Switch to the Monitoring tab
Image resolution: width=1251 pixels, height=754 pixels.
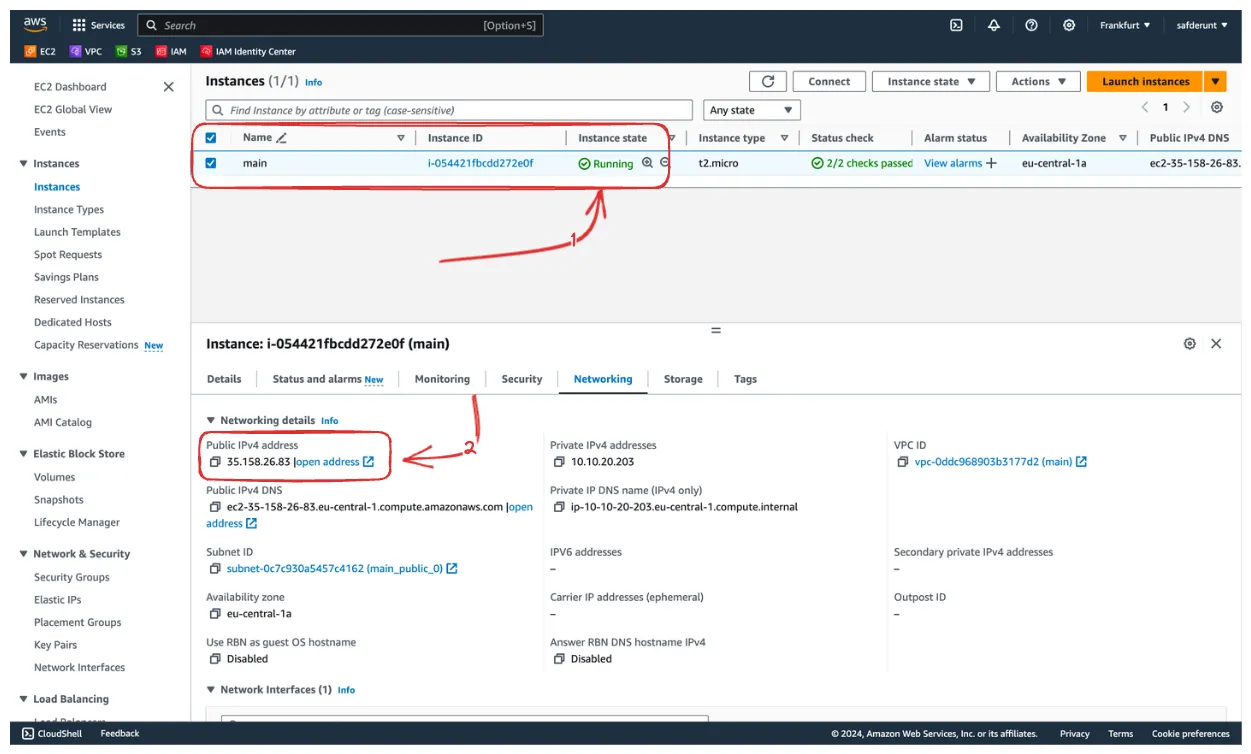[442, 379]
